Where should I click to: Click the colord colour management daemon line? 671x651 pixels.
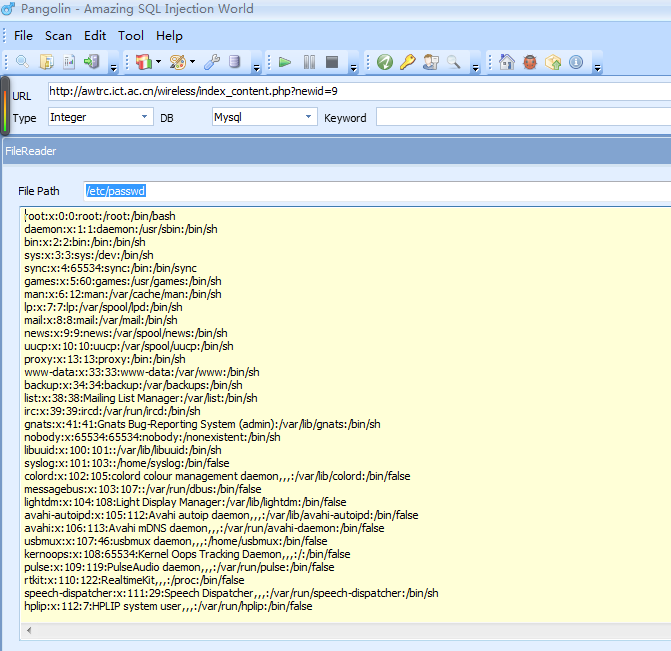[x=217, y=476]
